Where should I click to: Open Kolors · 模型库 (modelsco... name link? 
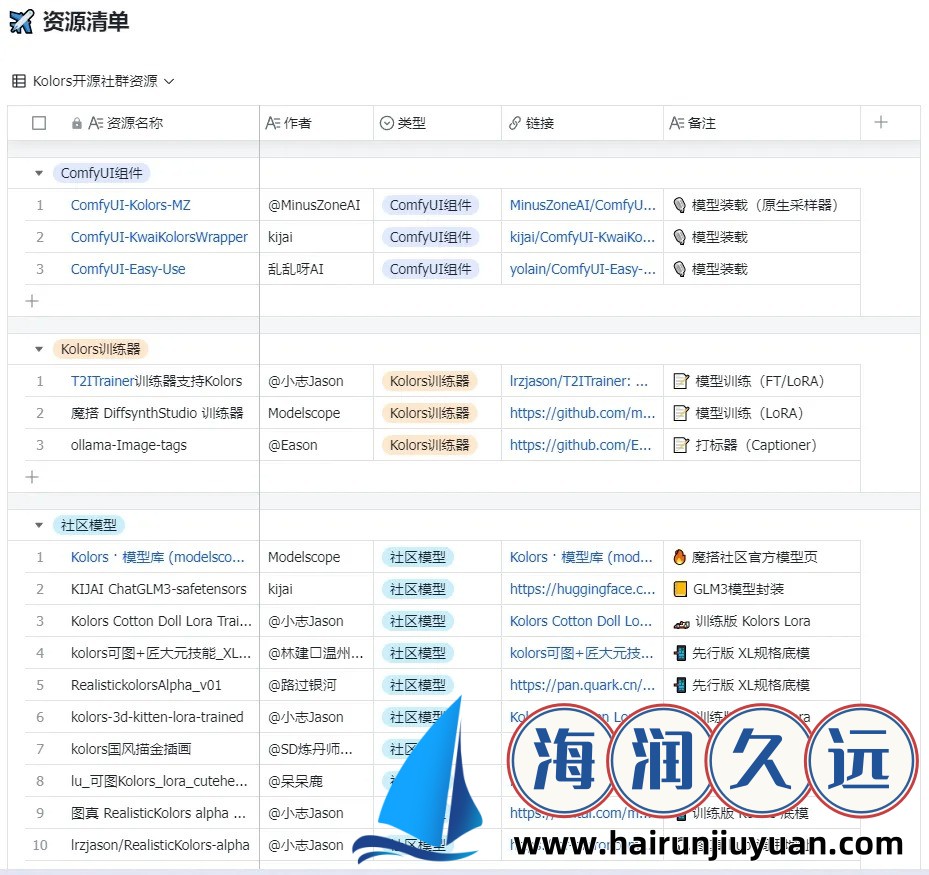click(157, 557)
